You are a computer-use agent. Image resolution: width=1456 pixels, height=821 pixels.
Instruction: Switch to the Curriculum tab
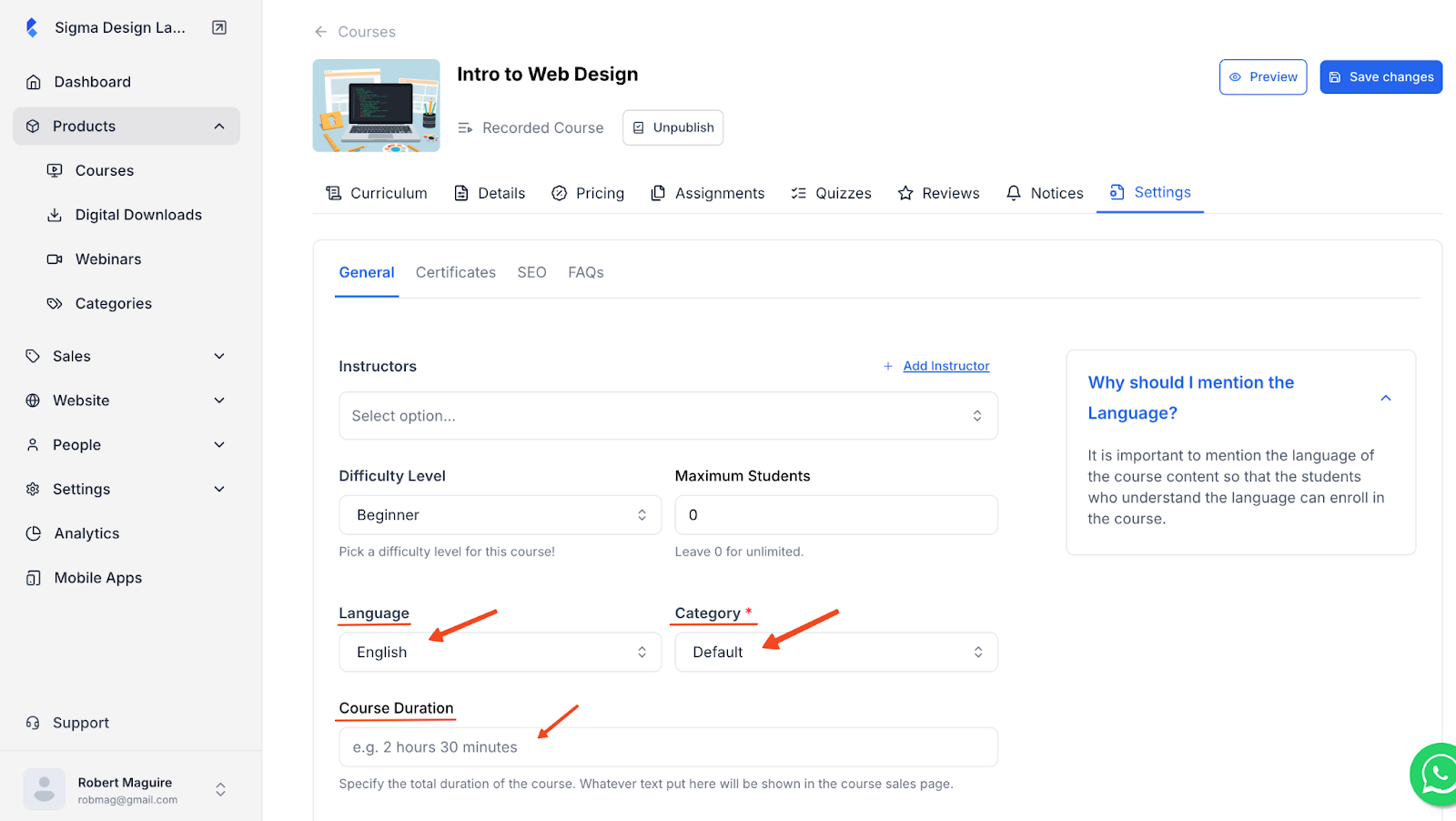377,193
